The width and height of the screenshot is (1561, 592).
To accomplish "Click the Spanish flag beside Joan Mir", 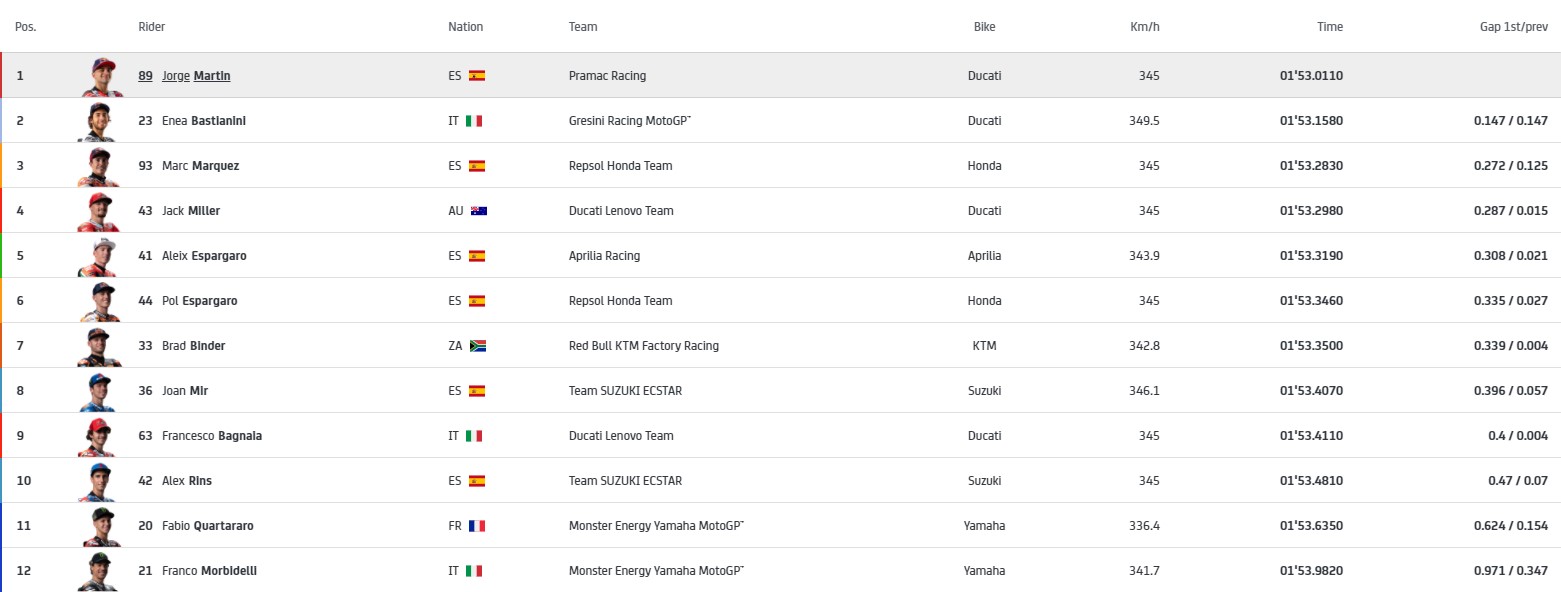I will pos(477,391).
